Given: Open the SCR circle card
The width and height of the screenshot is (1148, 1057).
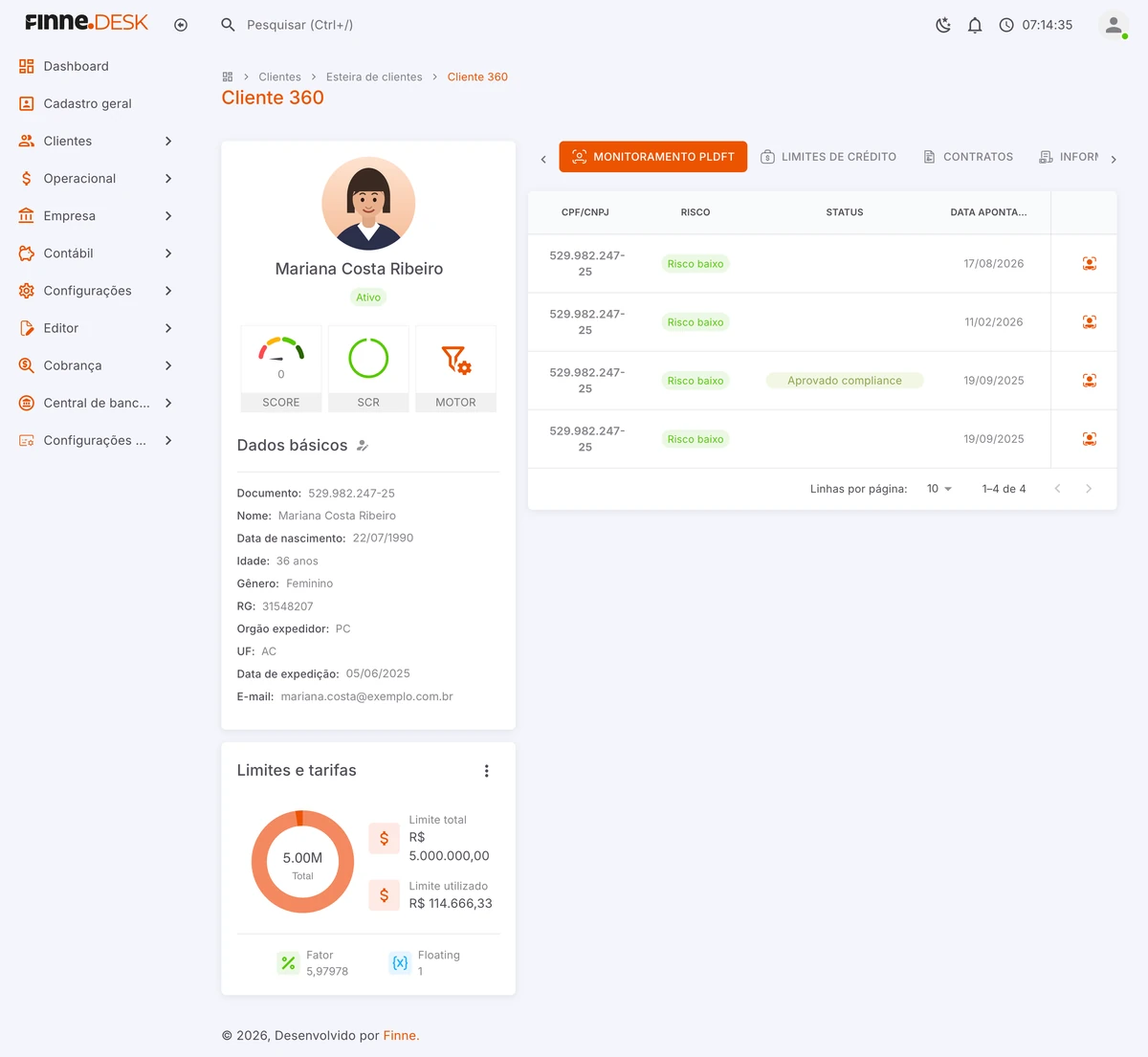Looking at the screenshot, I should click(368, 368).
